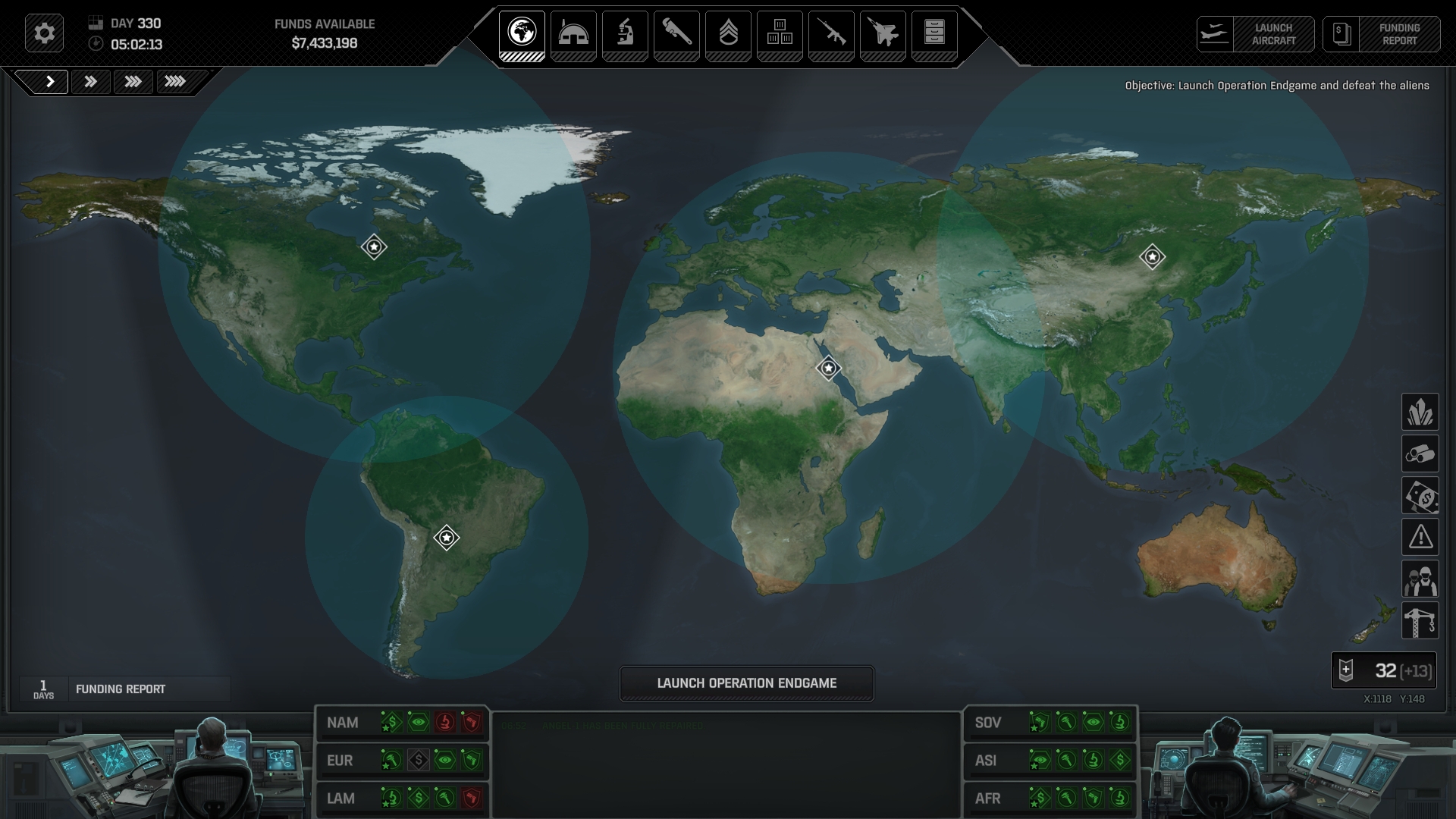Open the Aircraft fighter jet screen

tap(883, 34)
